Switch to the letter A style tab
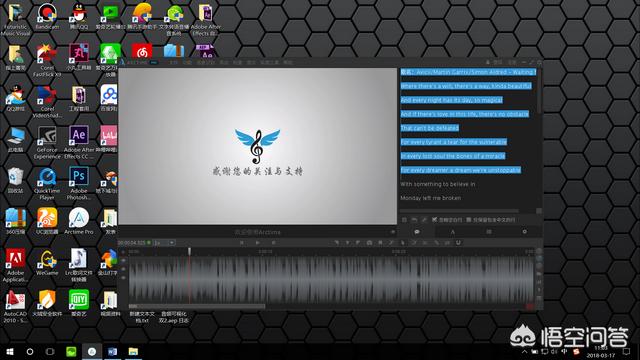Screen dimensions: 640x360 [452, 232]
